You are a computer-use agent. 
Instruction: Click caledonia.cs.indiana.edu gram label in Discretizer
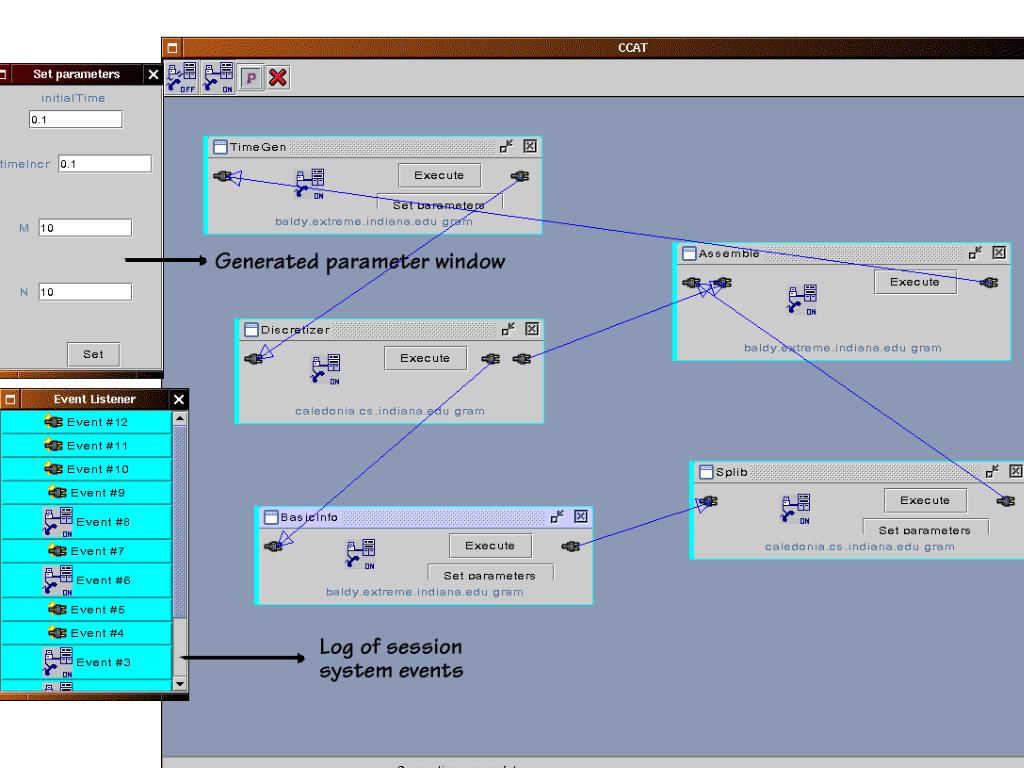pyautogui.click(x=390, y=411)
